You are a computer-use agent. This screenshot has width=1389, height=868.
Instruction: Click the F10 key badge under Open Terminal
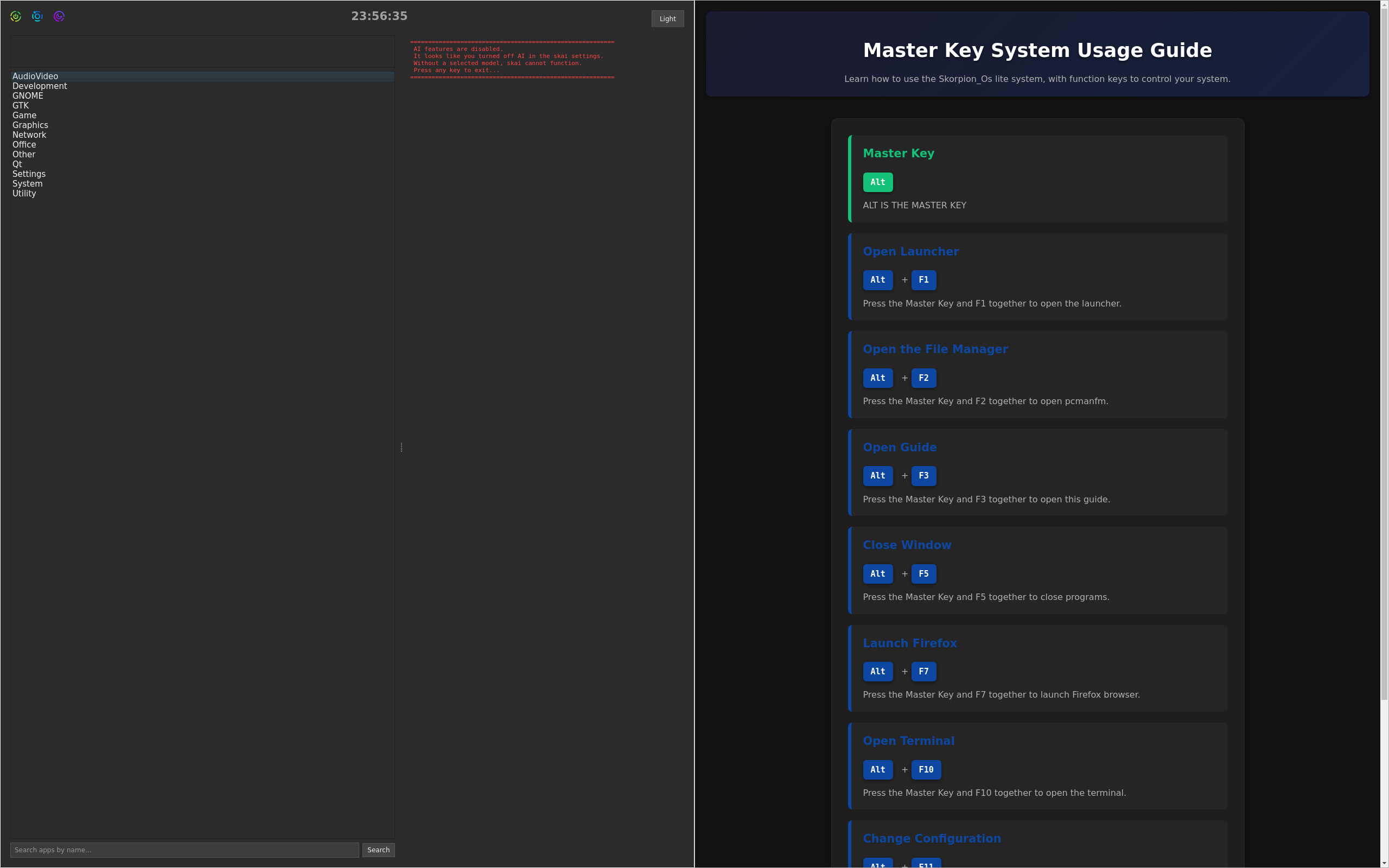926,769
